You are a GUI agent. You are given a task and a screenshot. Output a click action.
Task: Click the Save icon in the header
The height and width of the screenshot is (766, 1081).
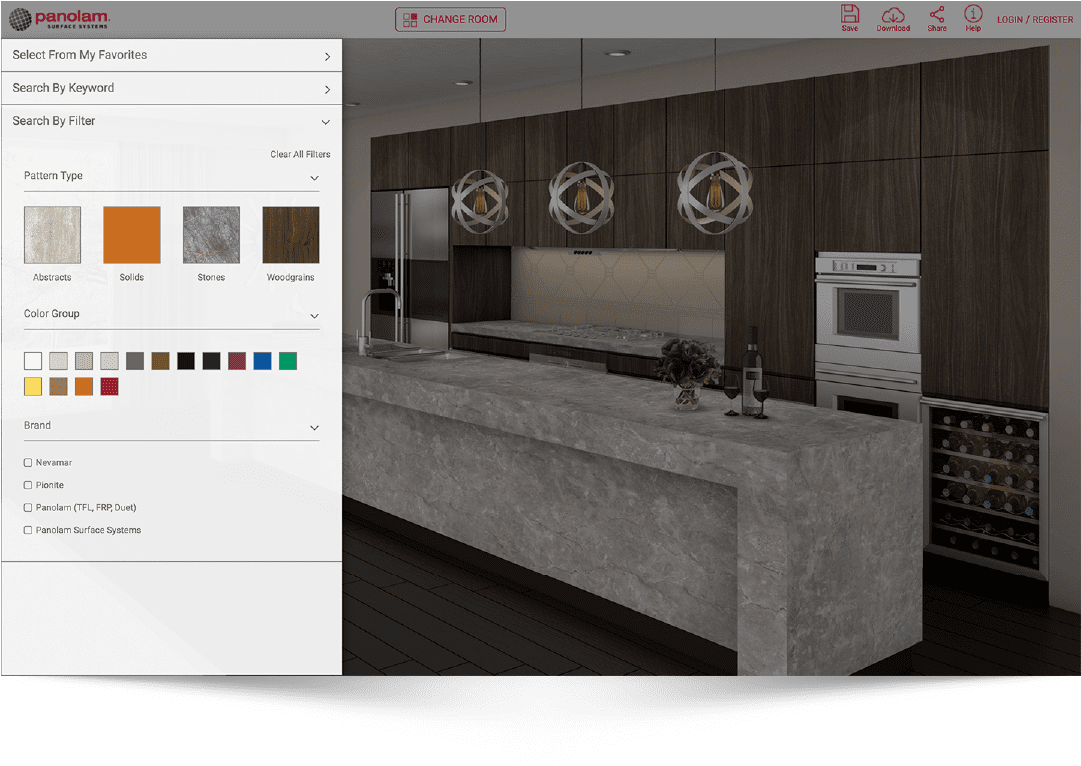(849, 19)
